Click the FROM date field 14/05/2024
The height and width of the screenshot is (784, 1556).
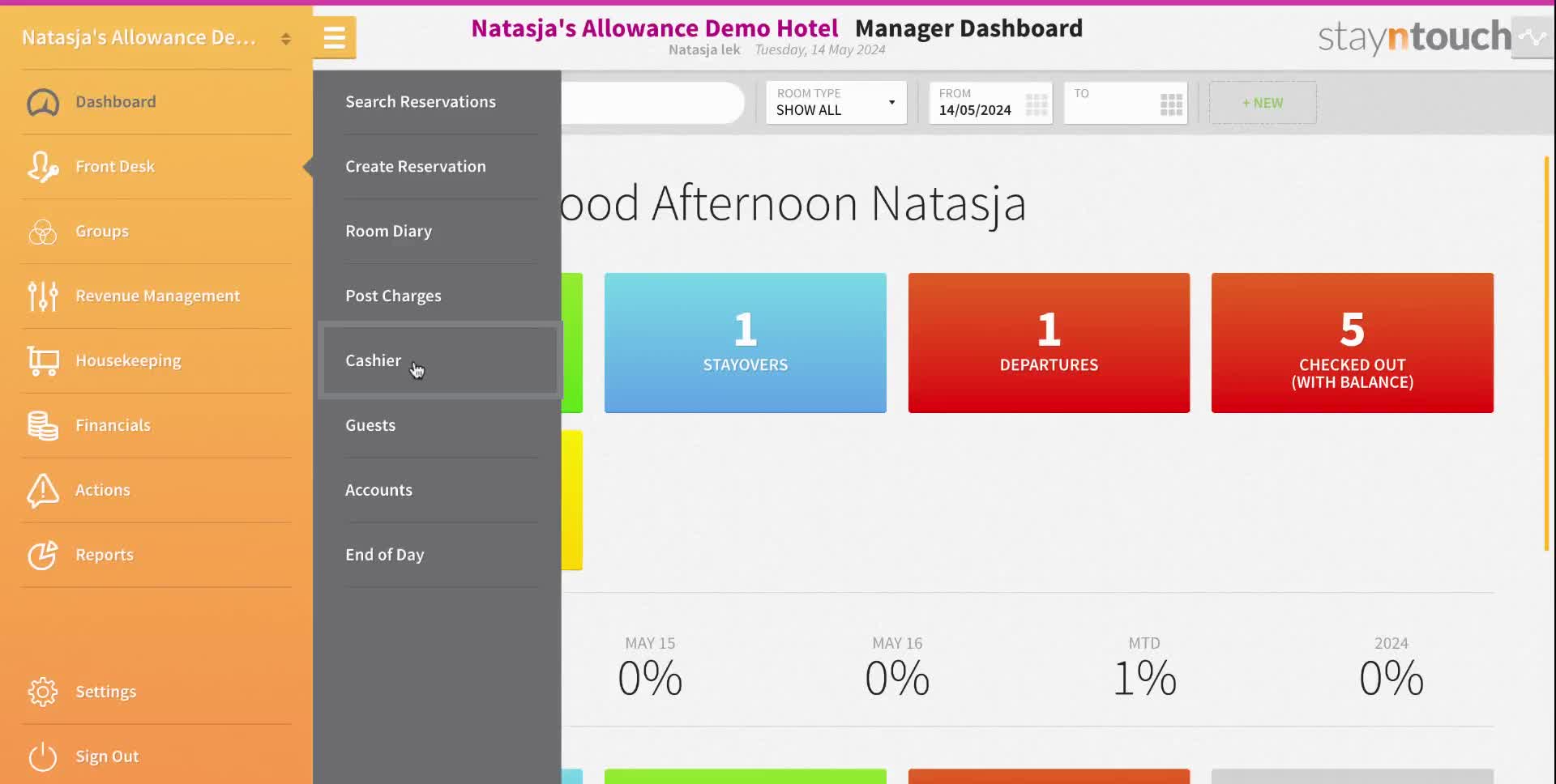point(990,103)
